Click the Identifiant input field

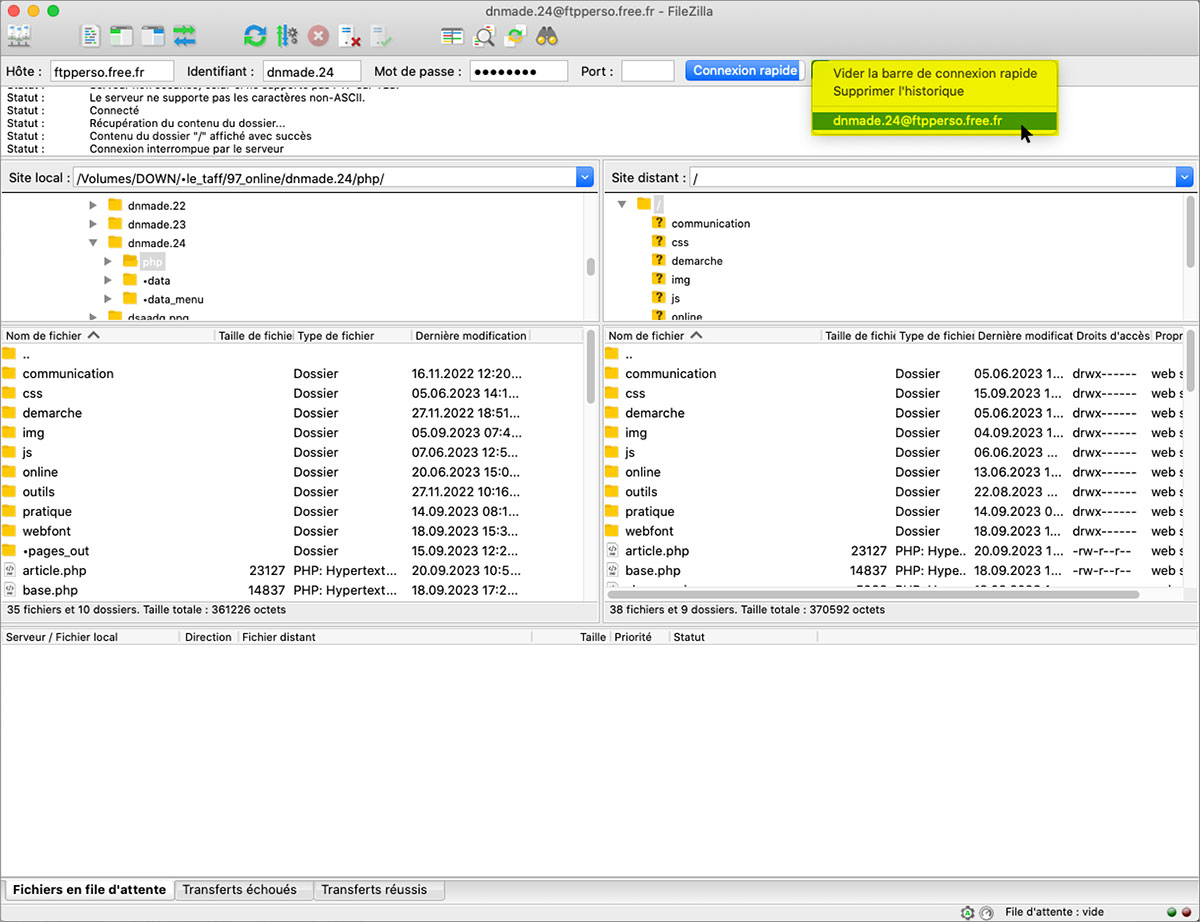pyautogui.click(x=312, y=71)
